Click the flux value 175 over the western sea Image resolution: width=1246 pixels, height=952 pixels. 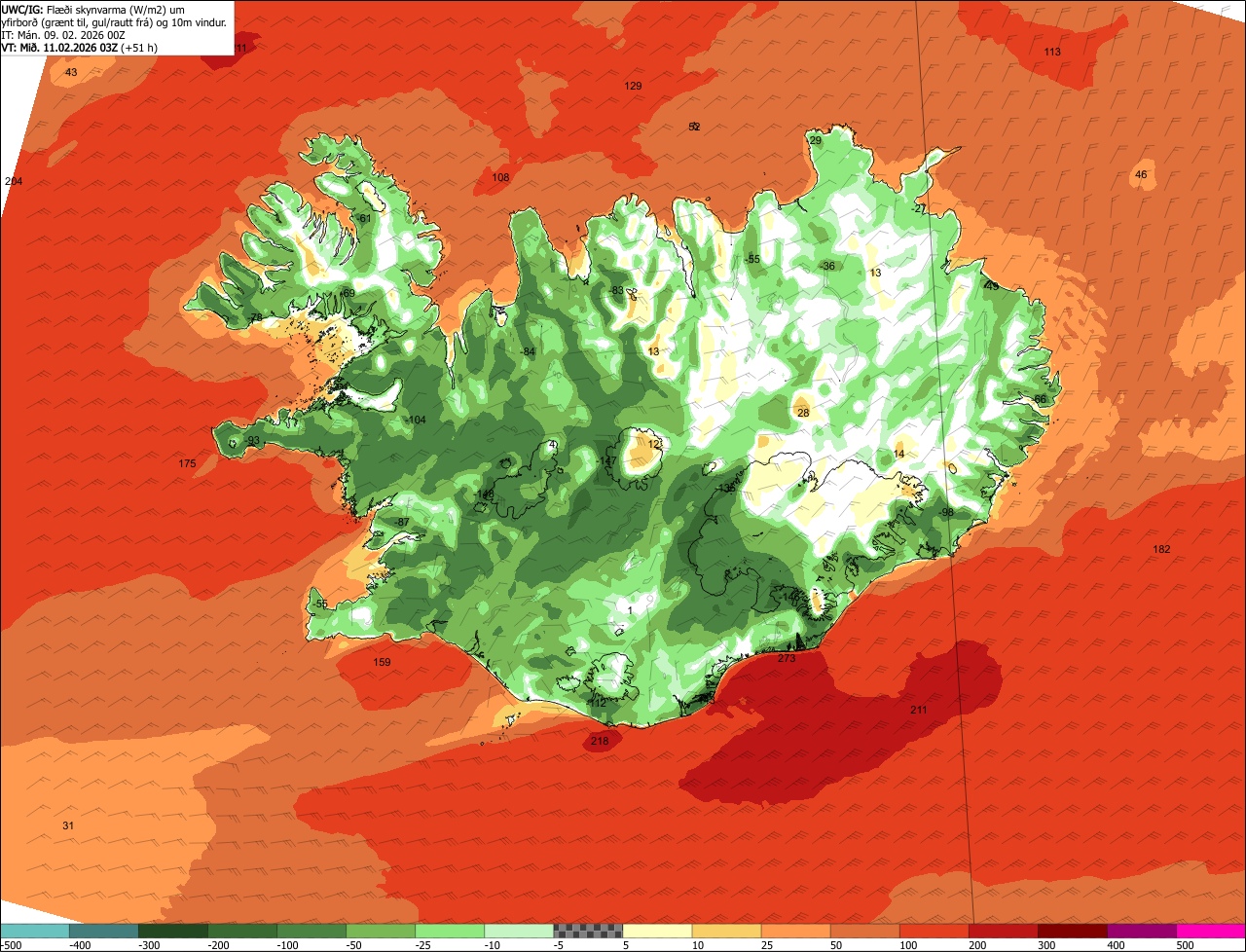[x=188, y=463]
